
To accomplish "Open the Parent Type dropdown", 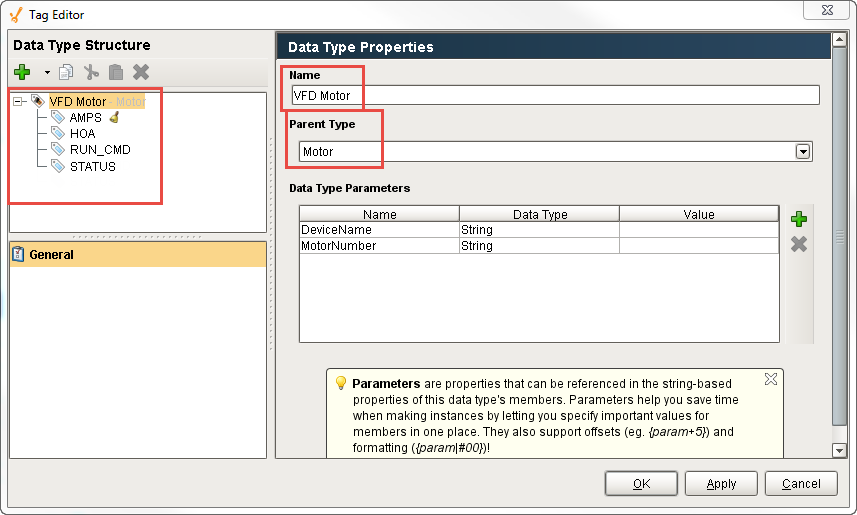I will pos(801,152).
